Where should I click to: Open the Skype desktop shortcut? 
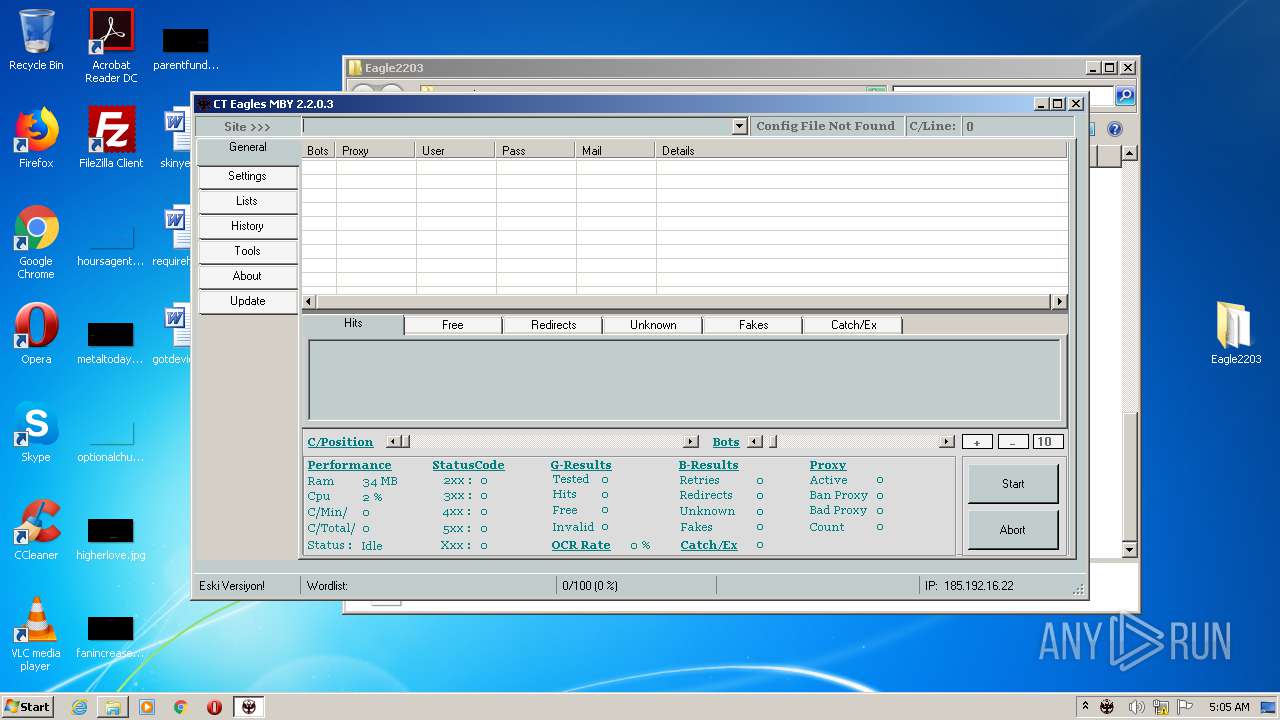[x=36, y=432]
